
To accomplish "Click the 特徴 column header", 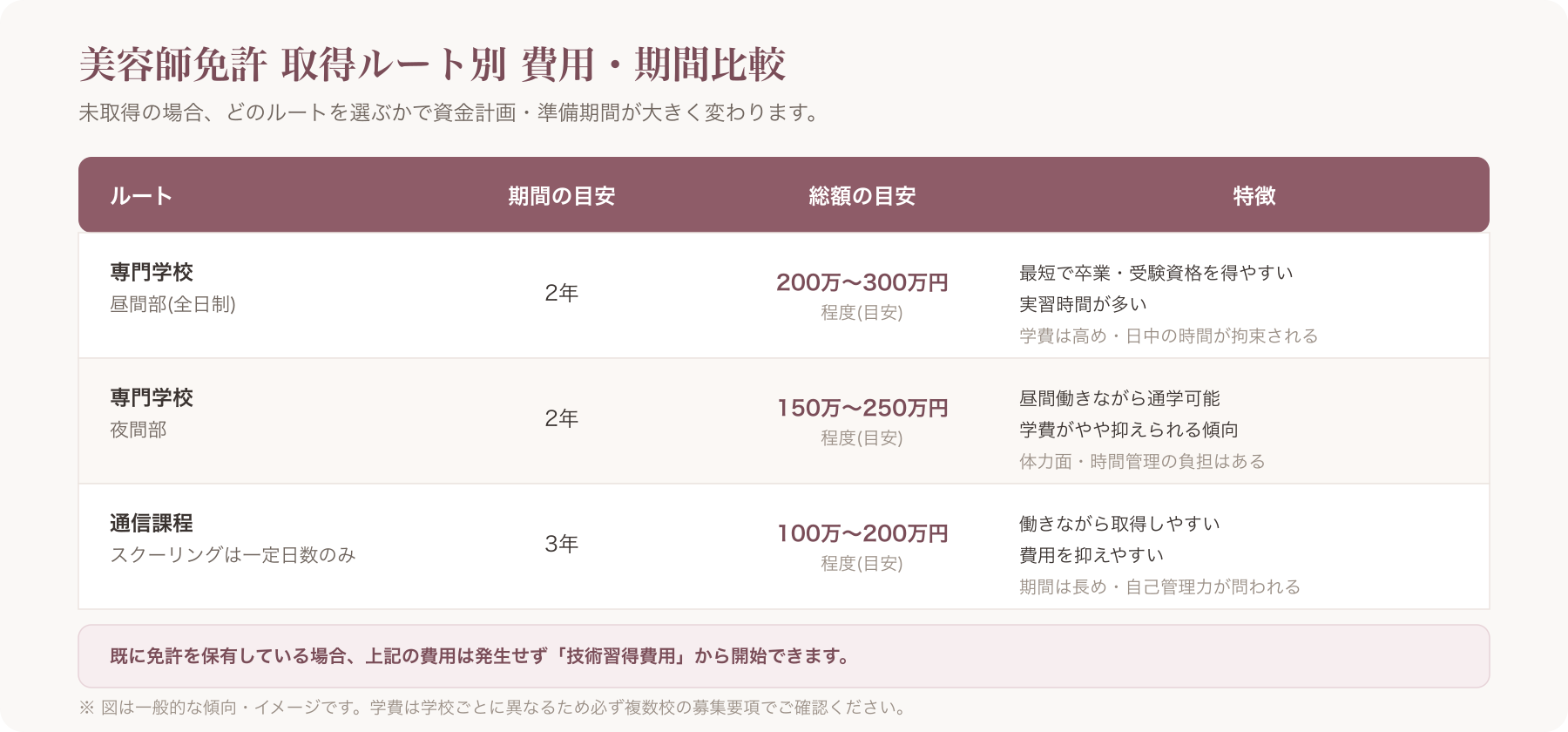I will (x=1254, y=196).
